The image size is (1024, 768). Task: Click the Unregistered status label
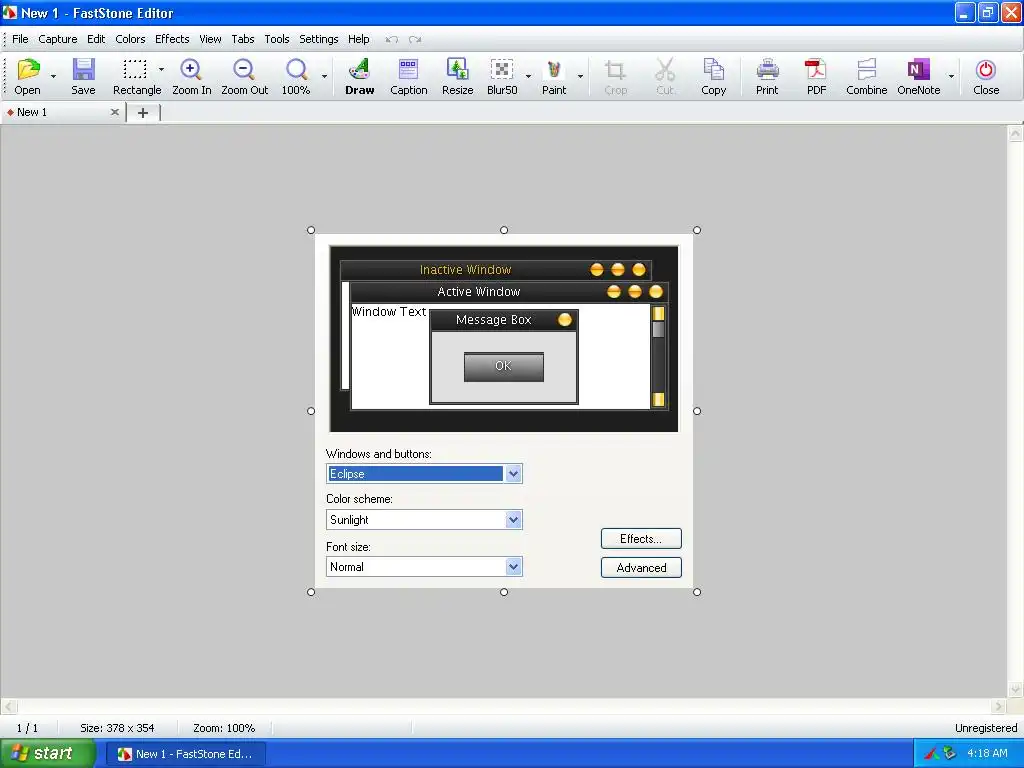tap(985, 728)
